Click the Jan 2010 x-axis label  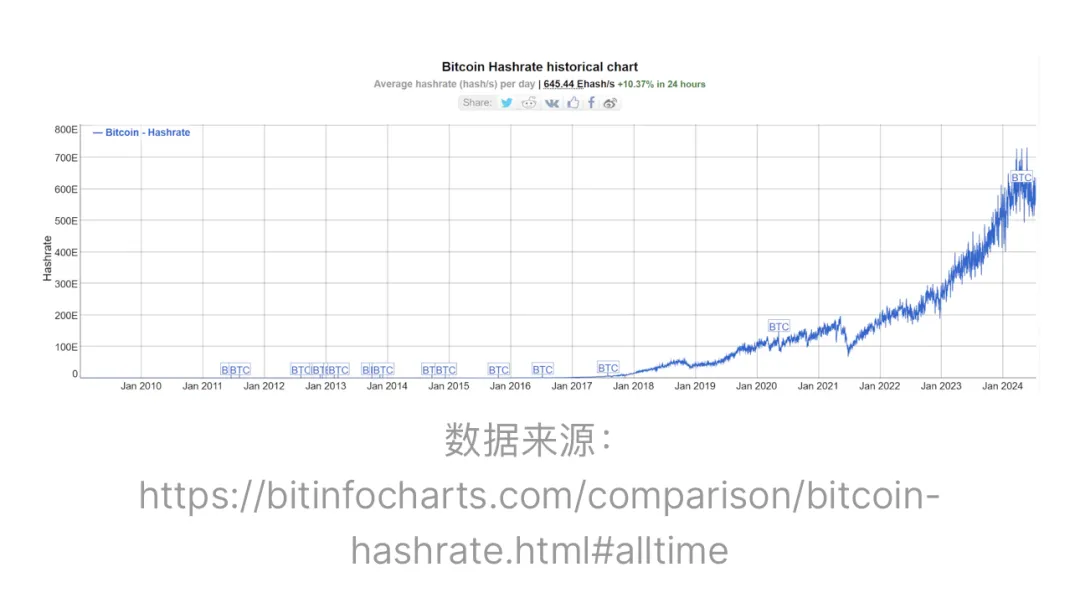(141, 386)
